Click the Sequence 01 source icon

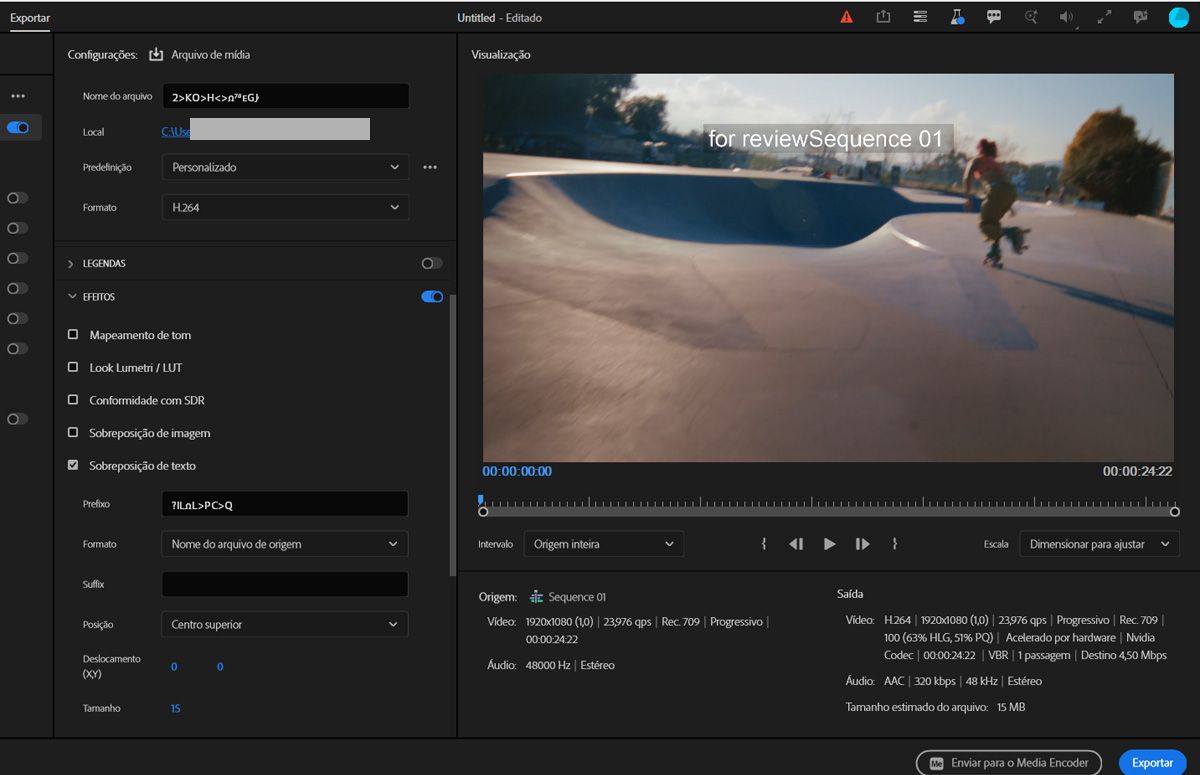click(537, 597)
